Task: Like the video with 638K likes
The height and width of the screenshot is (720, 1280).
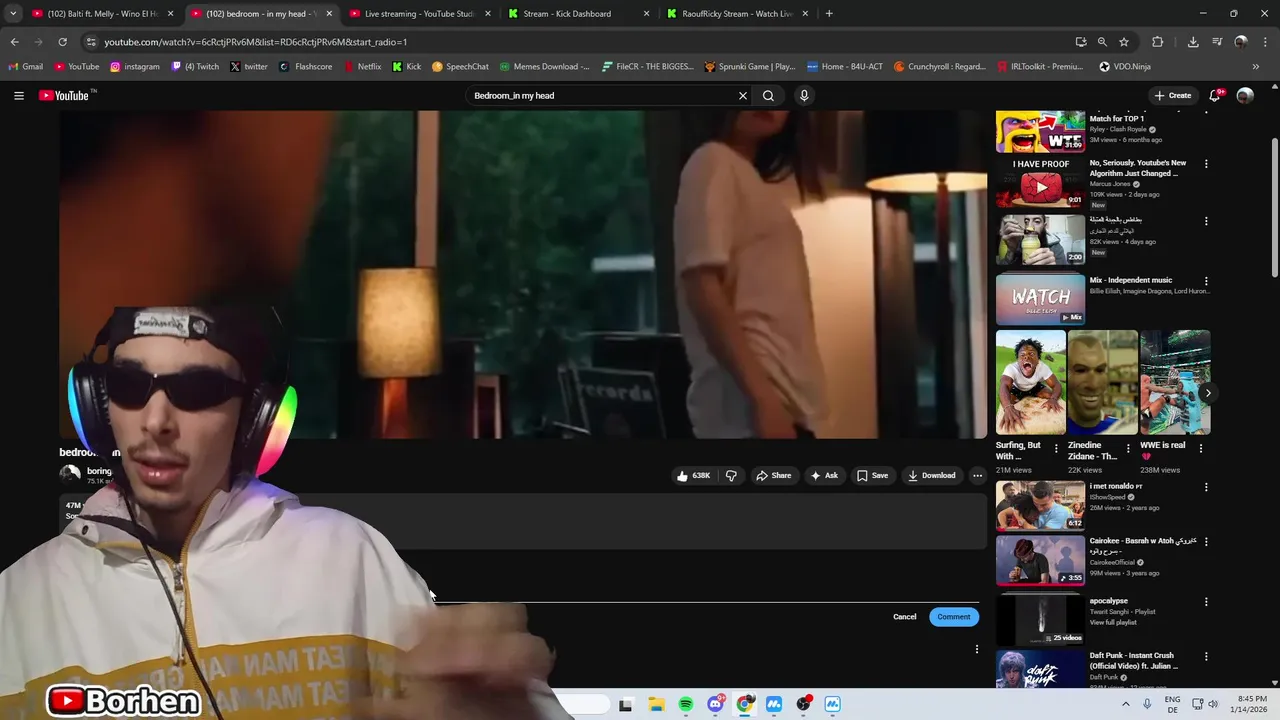Action: click(x=693, y=476)
